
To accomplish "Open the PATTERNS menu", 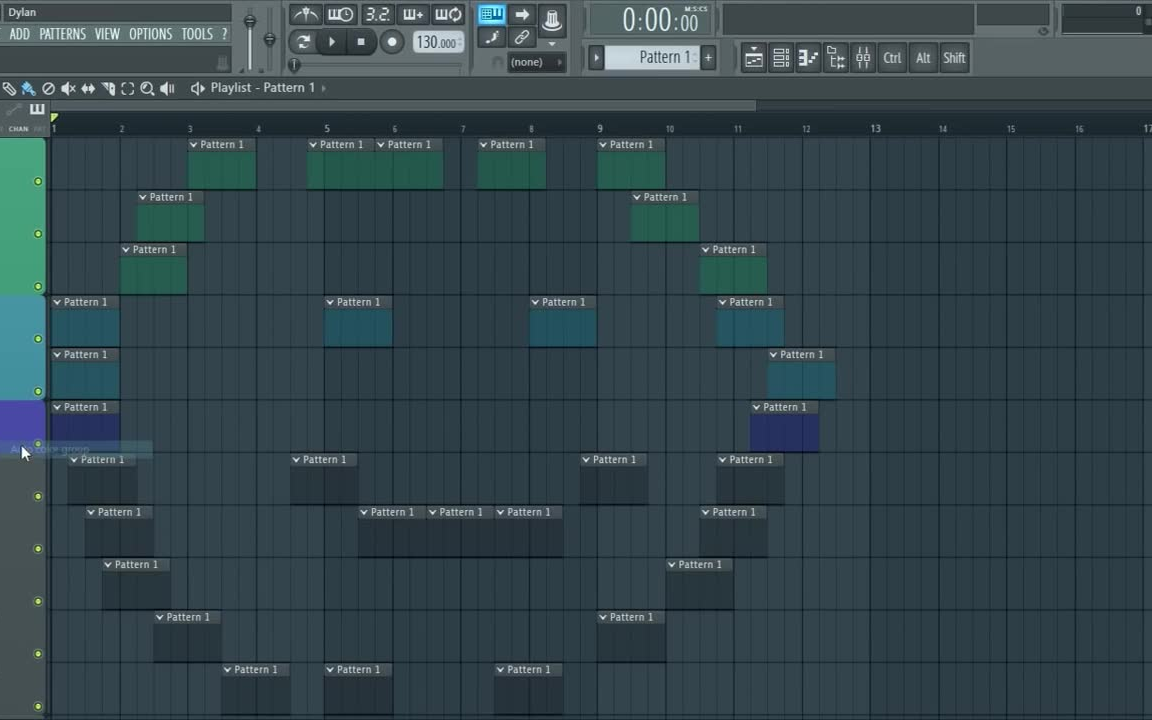I will tap(62, 33).
